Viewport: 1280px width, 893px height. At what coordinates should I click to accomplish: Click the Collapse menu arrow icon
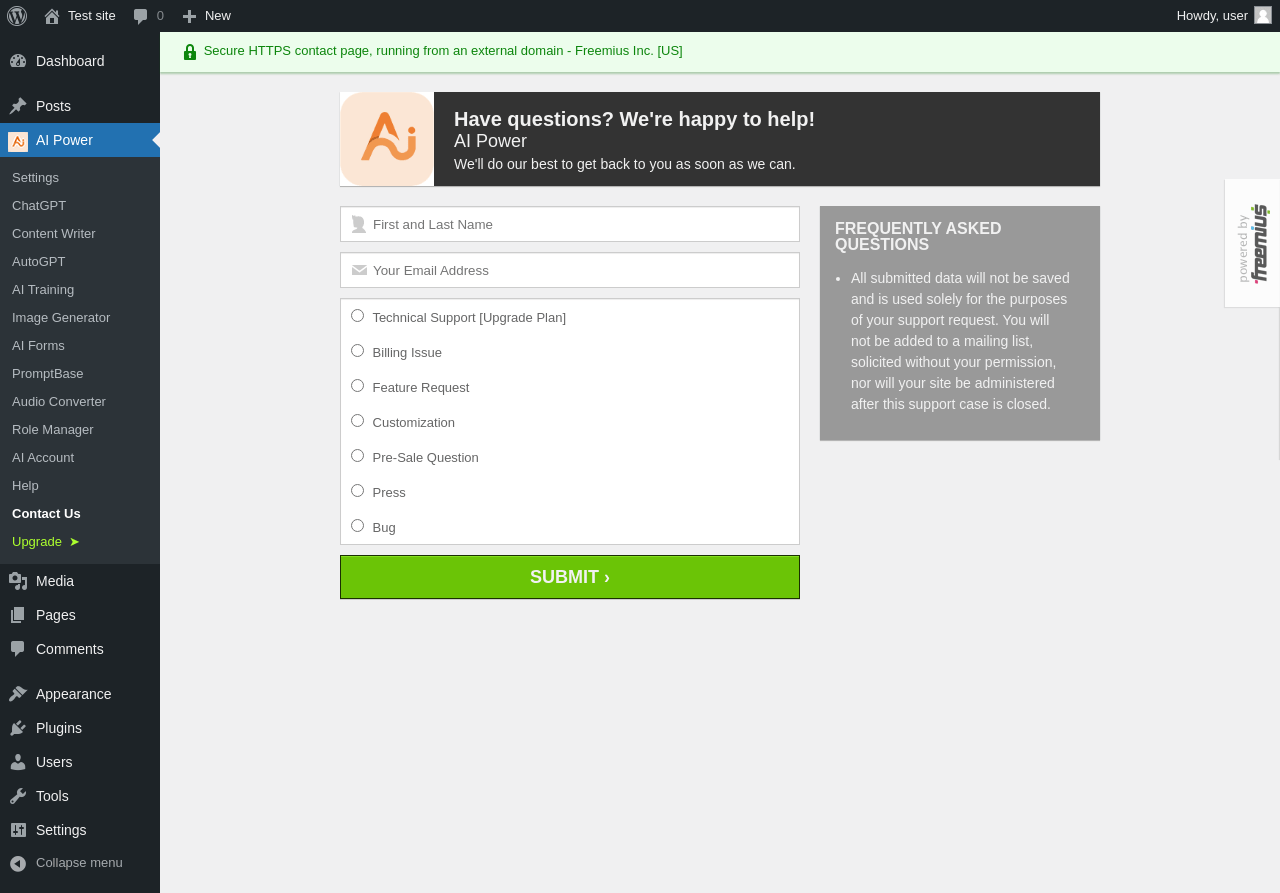(x=18, y=863)
